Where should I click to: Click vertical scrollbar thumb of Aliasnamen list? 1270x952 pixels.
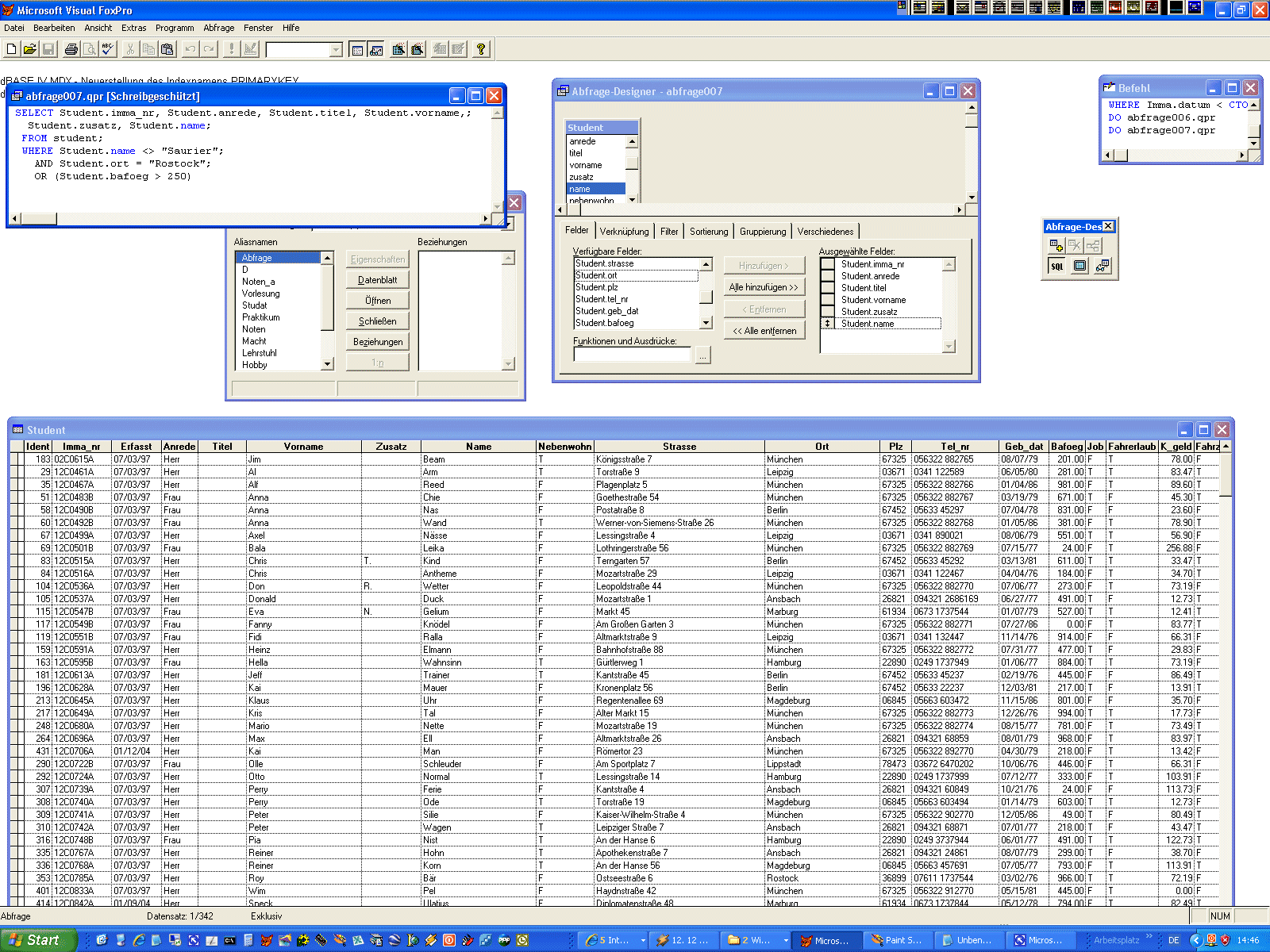point(327,297)
